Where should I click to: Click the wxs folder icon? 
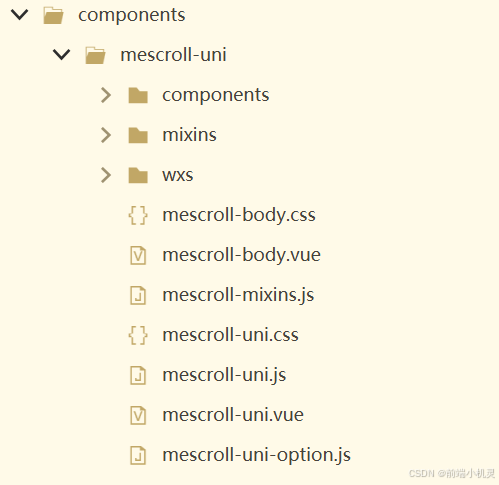[138, 175]
